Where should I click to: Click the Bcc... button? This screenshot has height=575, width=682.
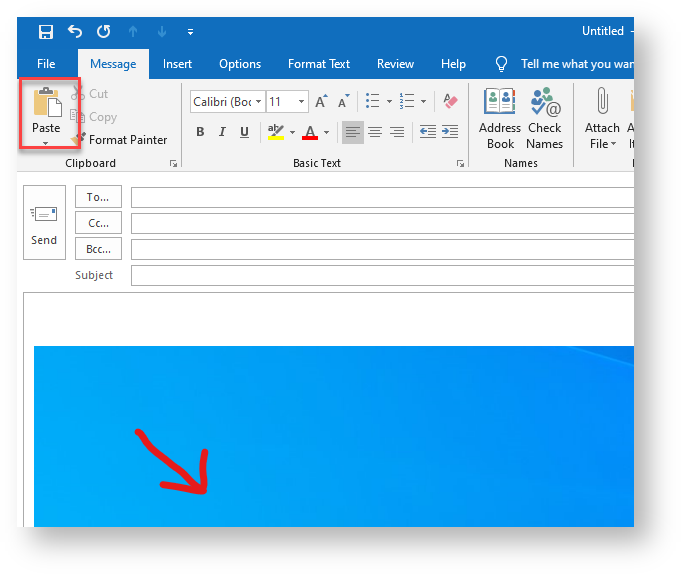(98, 249)
